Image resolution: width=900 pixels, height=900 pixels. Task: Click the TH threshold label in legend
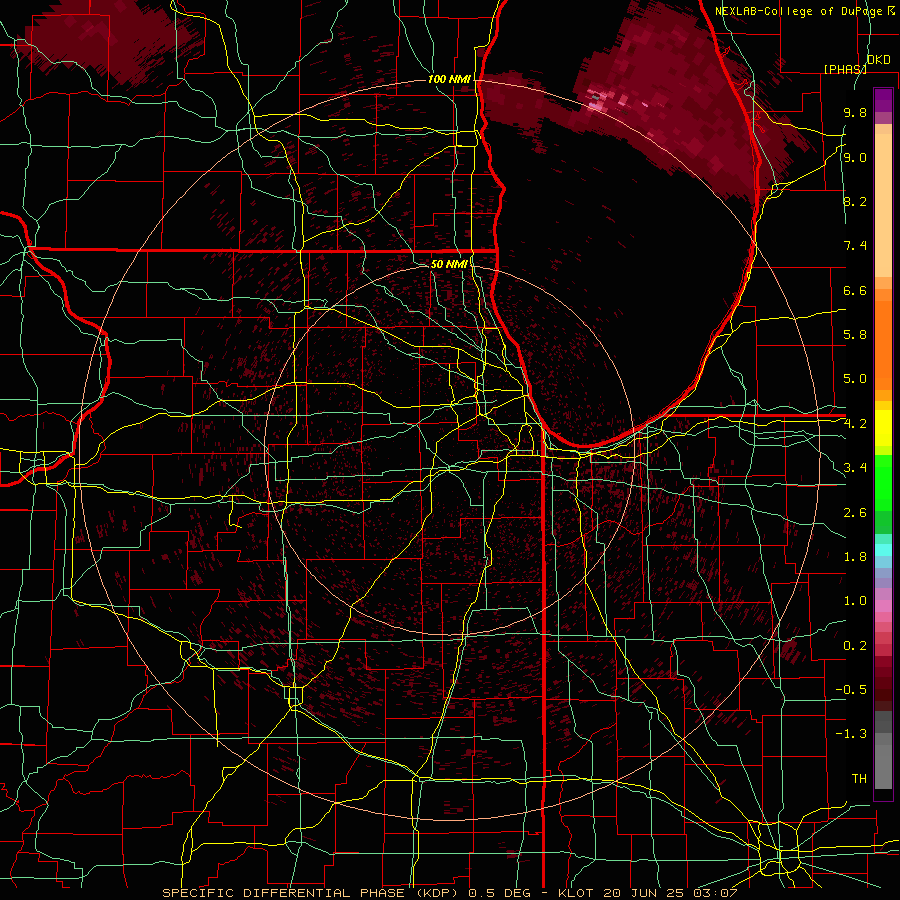click(859, 779)
